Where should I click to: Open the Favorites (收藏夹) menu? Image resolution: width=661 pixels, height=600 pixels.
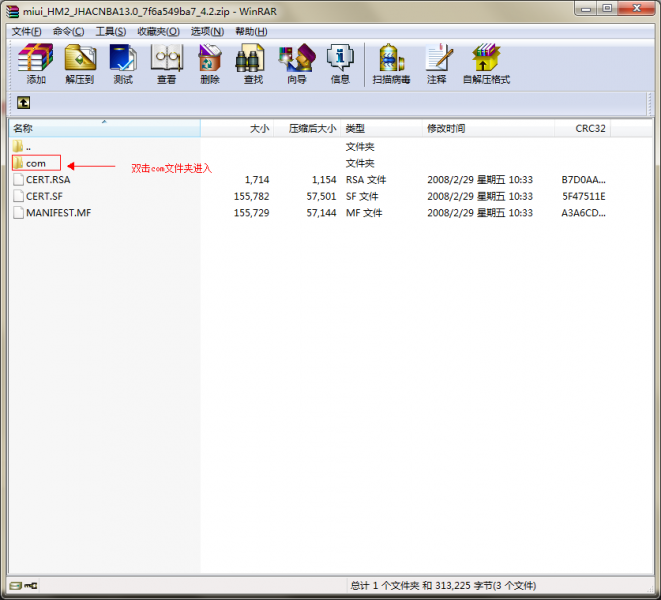(159, 32)
